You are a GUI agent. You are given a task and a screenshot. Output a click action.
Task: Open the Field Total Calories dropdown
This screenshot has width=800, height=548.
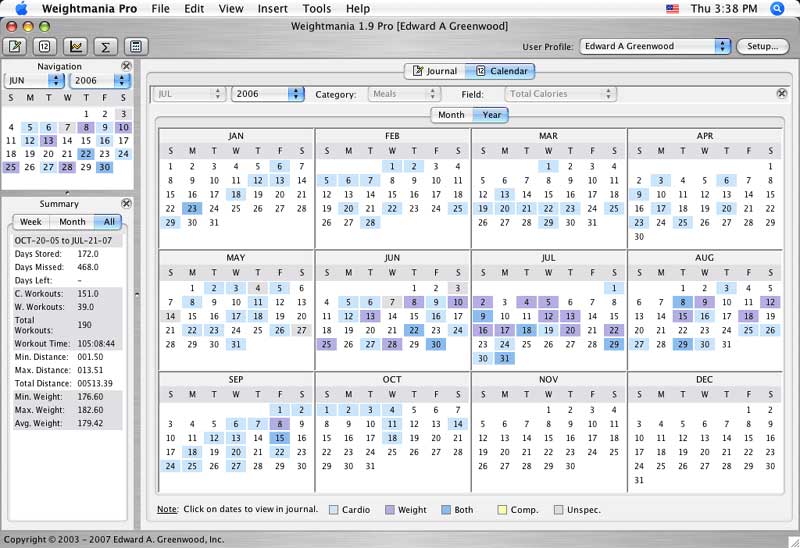pos(560,94)
